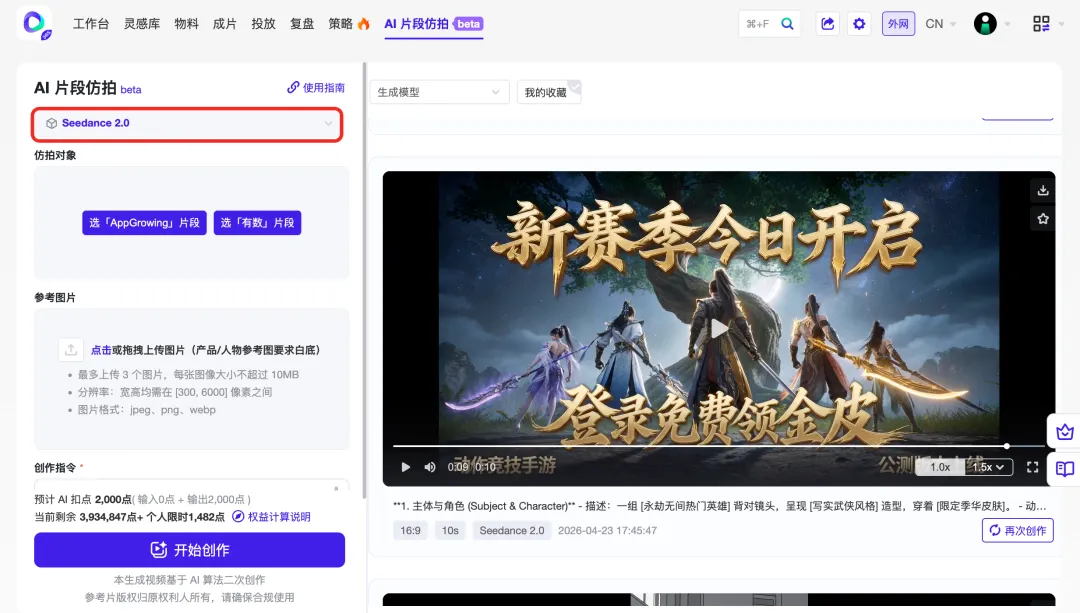Open the 生成模型 filter dropdown

439,92
